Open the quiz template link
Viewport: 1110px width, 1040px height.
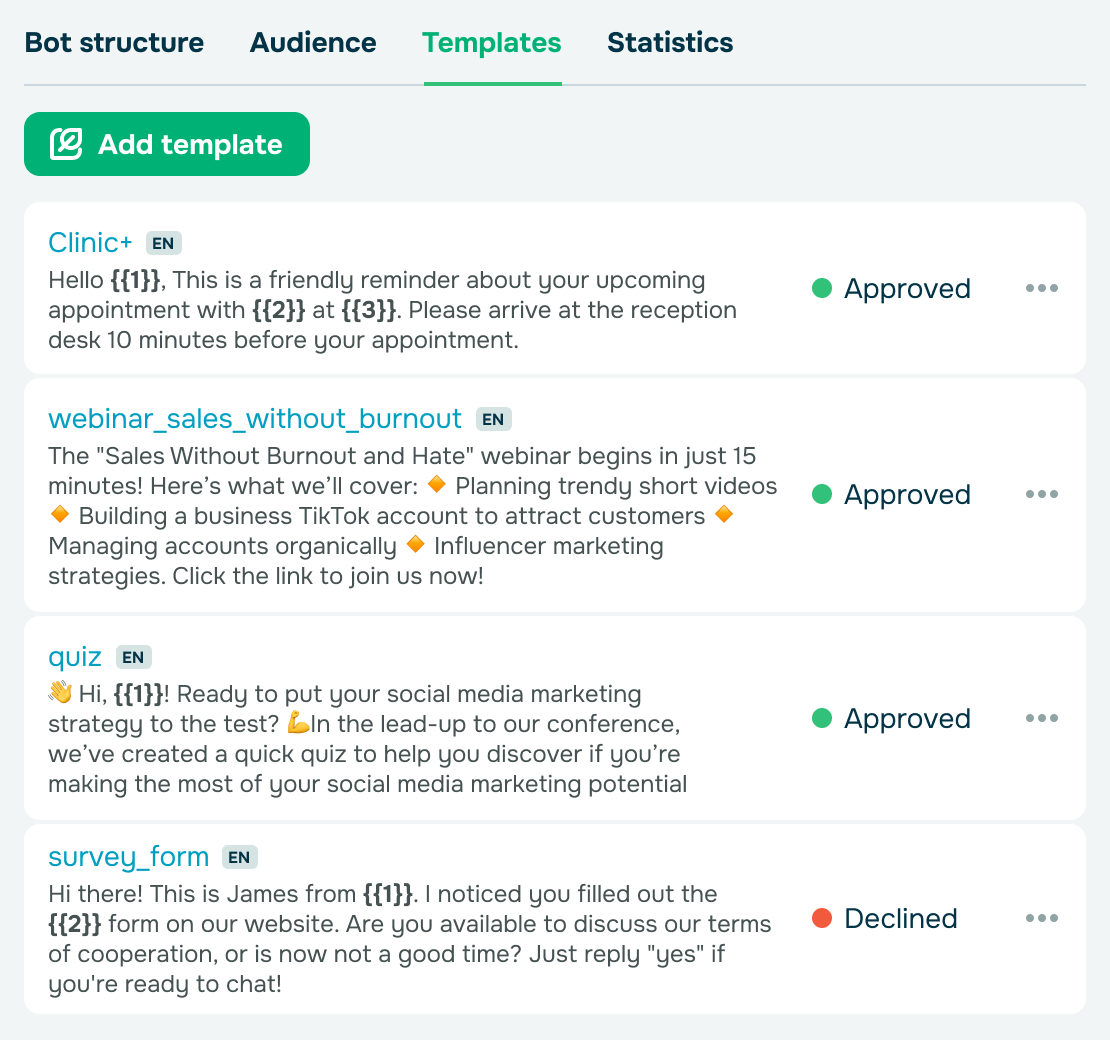pyautogui.click(x=75, y=658)
